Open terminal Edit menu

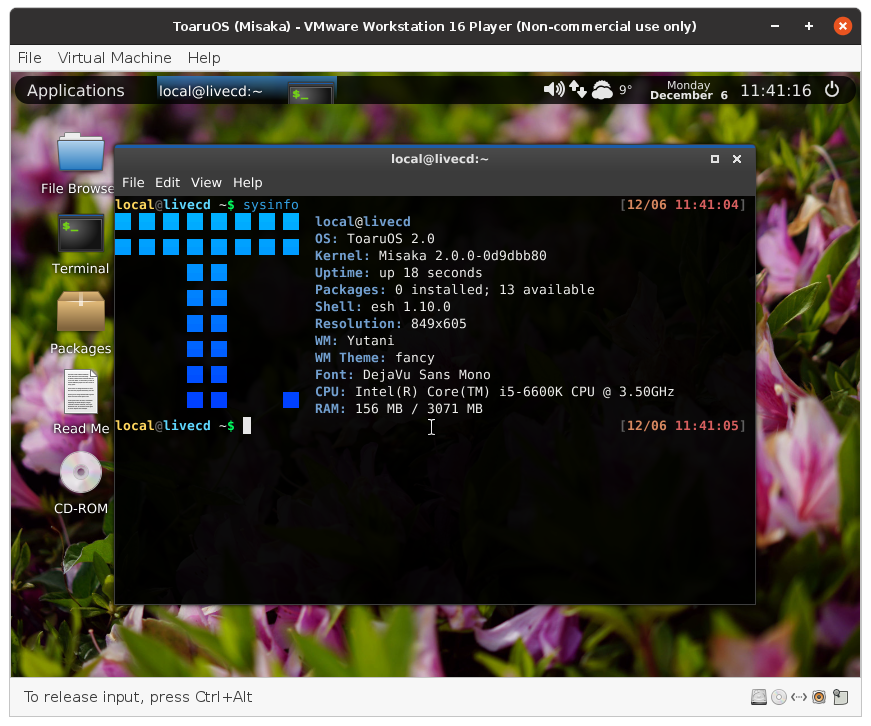167,182
